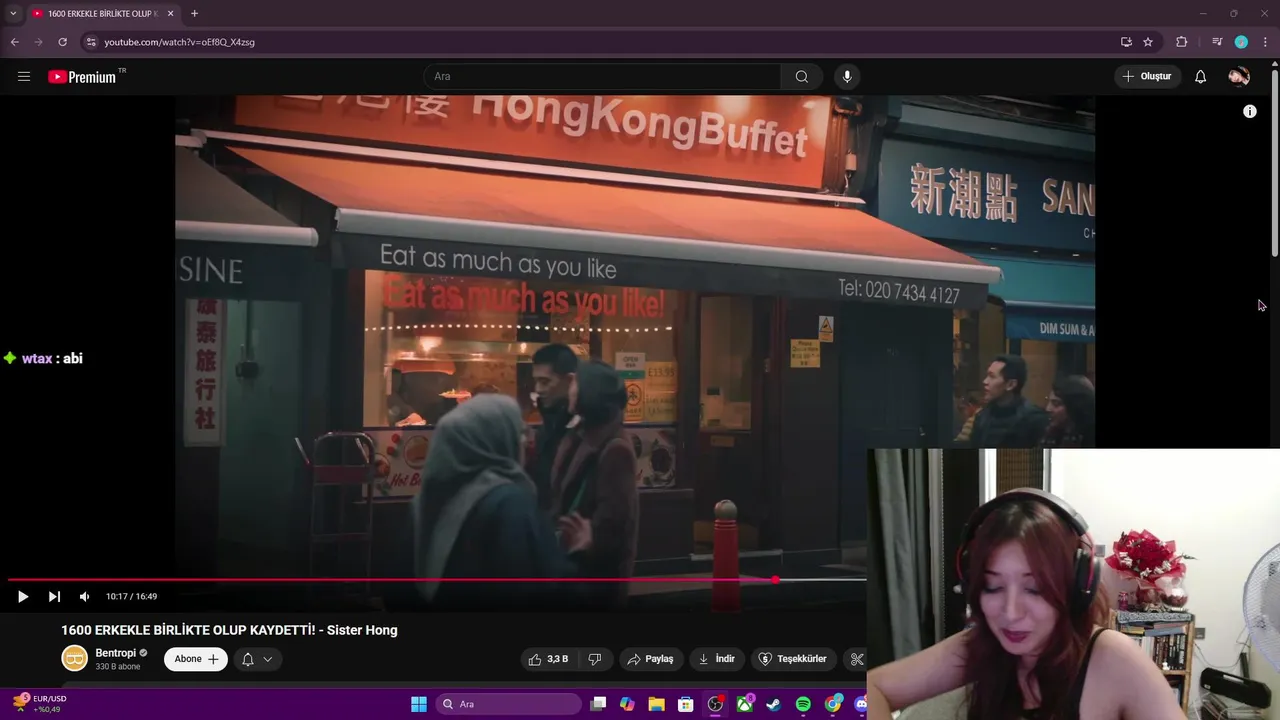Screen dimensions: 1280x720
Task: Open the YouTube hamburger guide menu
Action: pos(24,77)
